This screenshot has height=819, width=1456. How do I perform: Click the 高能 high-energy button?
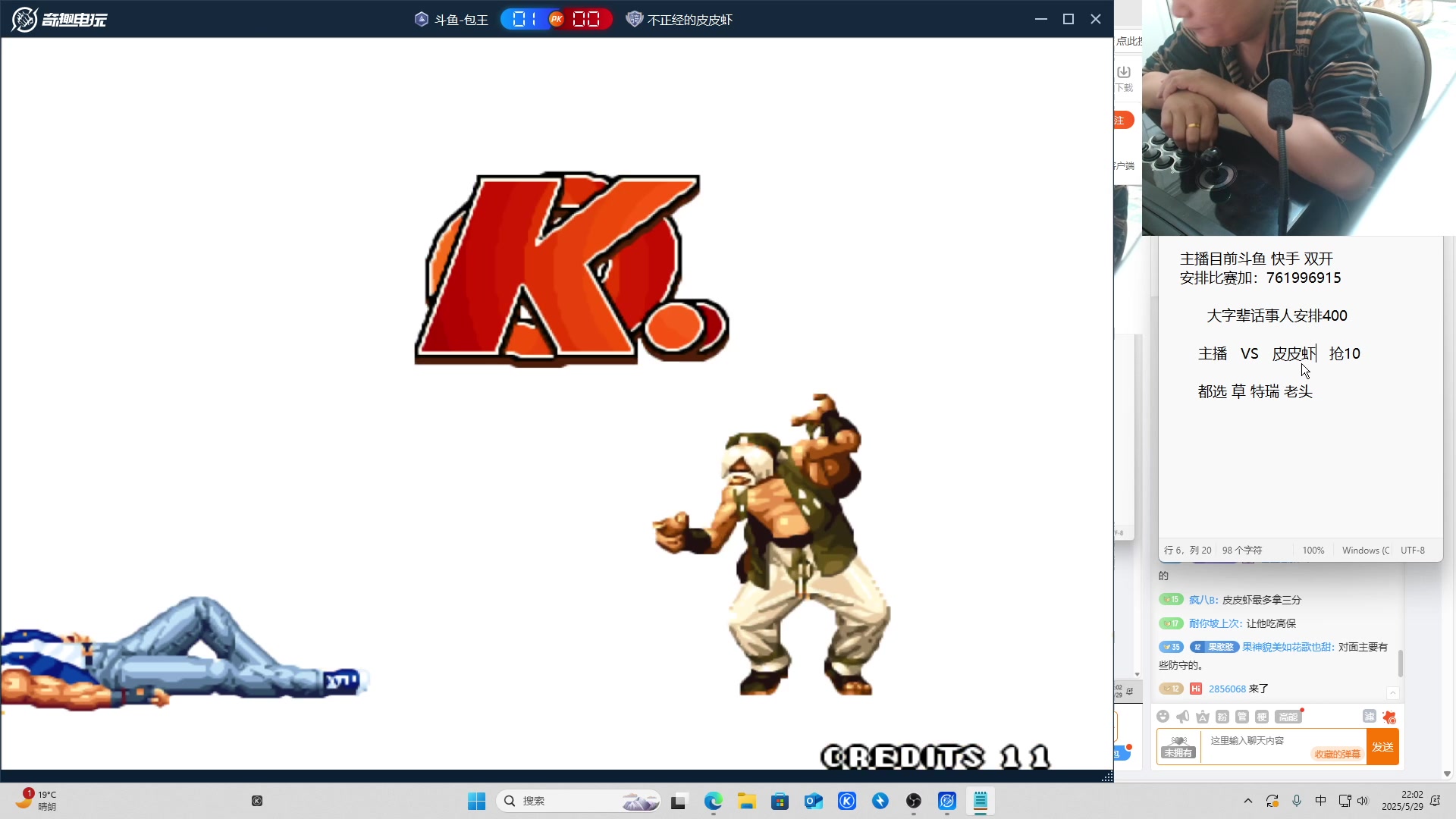pyautogui.click(x=1288, y=717)
